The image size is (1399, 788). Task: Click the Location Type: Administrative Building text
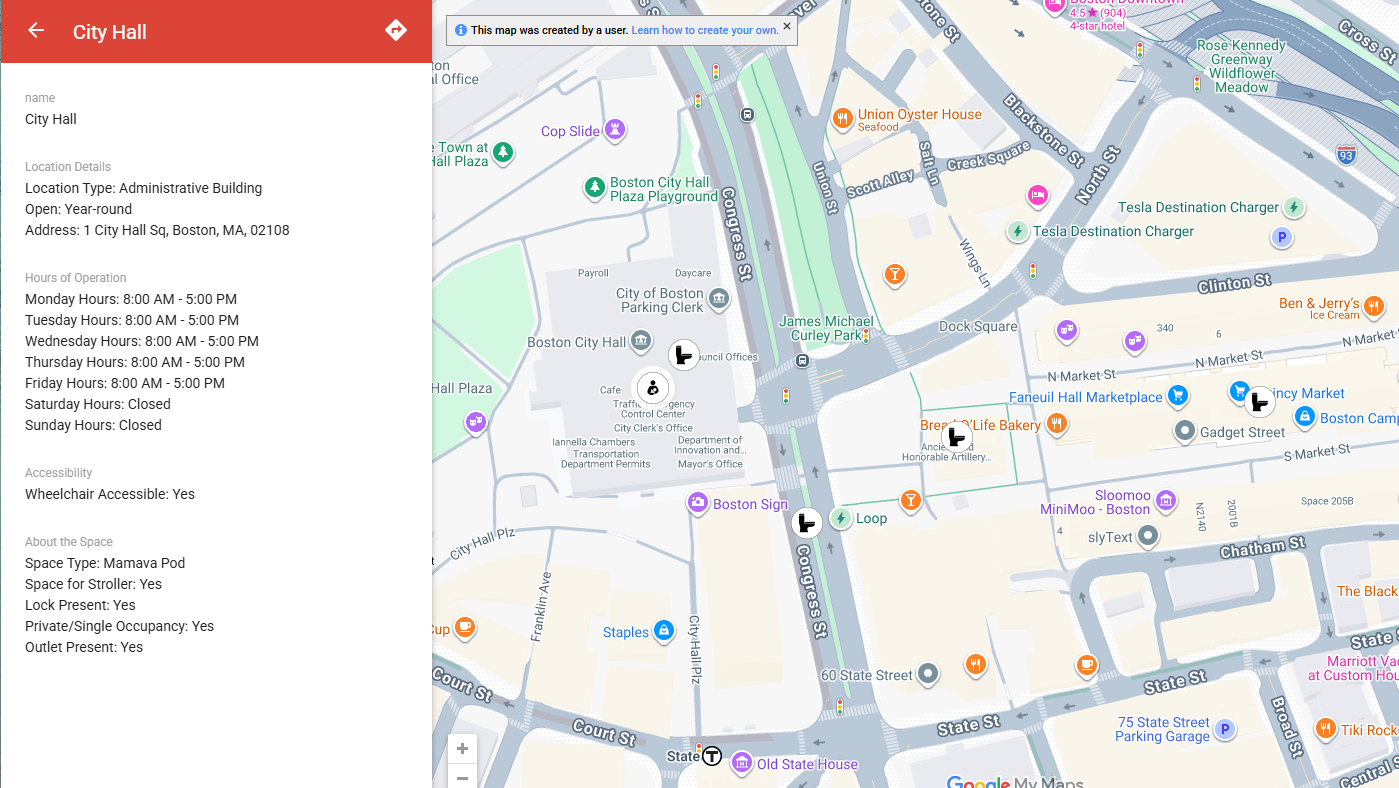point(144,188)
